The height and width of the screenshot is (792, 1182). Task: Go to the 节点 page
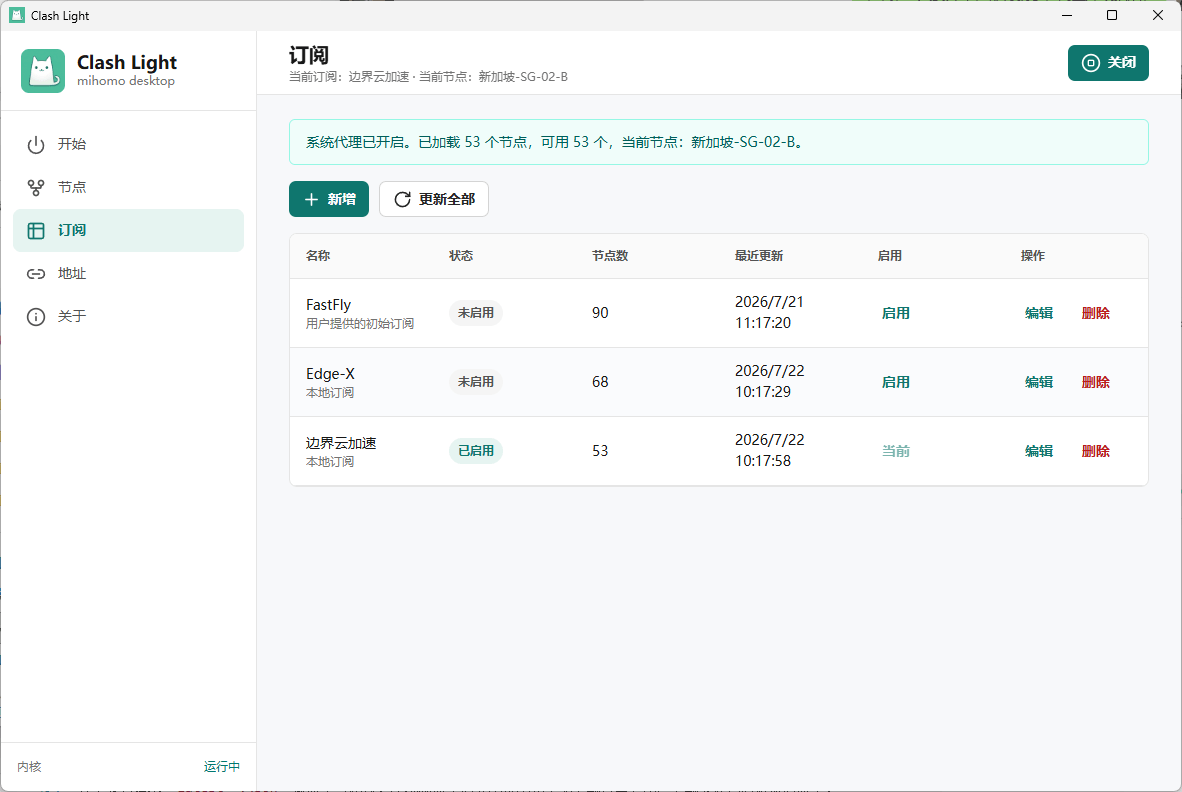(x=128, y=187)
